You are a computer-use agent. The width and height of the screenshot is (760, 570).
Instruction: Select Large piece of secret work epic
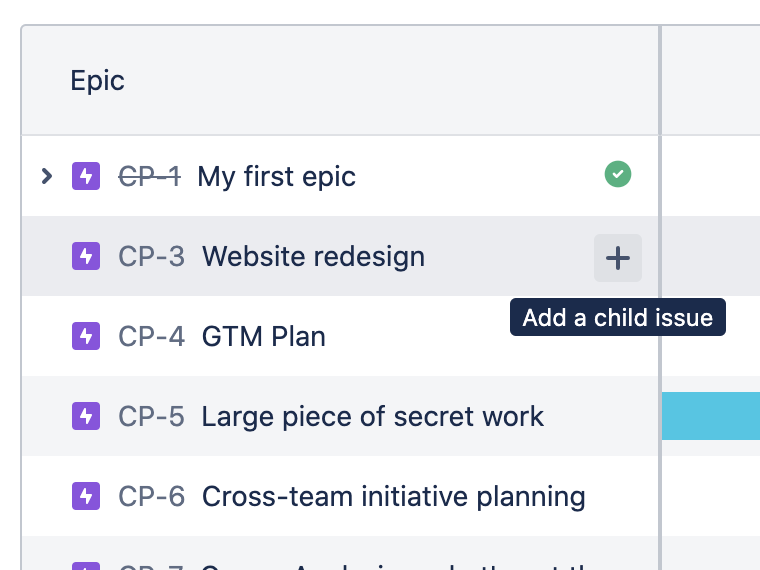tap(372, 417)
